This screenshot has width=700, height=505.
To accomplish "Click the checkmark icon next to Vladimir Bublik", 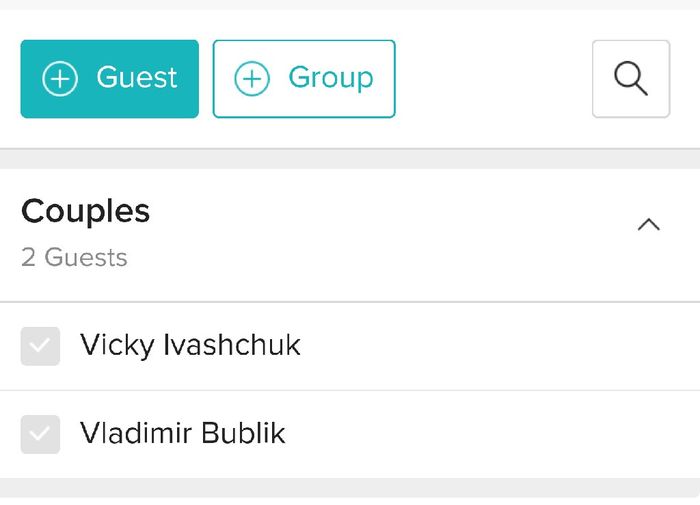I will (x=40, y=434).
